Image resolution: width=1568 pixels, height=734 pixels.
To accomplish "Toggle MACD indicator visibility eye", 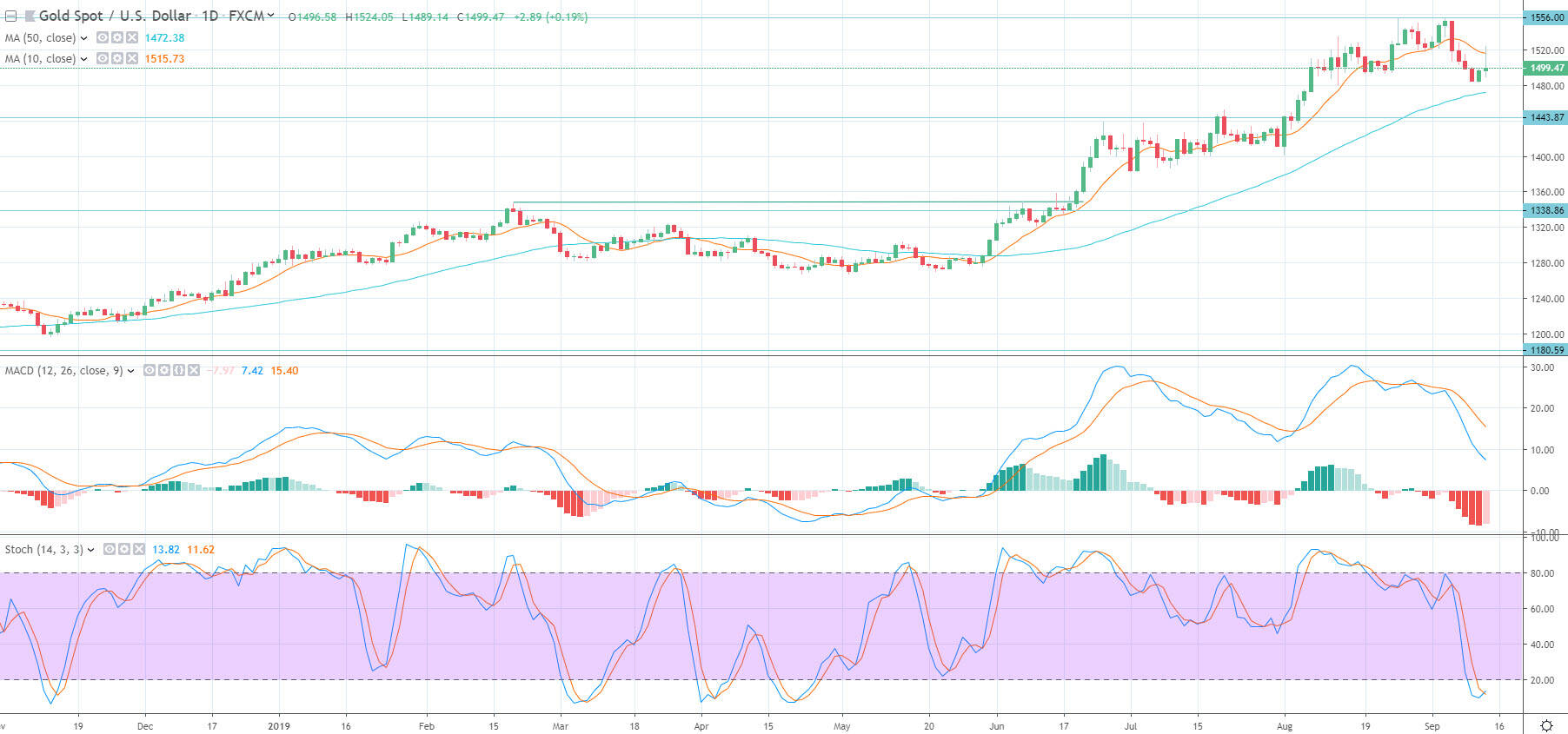I will [149, 370].
